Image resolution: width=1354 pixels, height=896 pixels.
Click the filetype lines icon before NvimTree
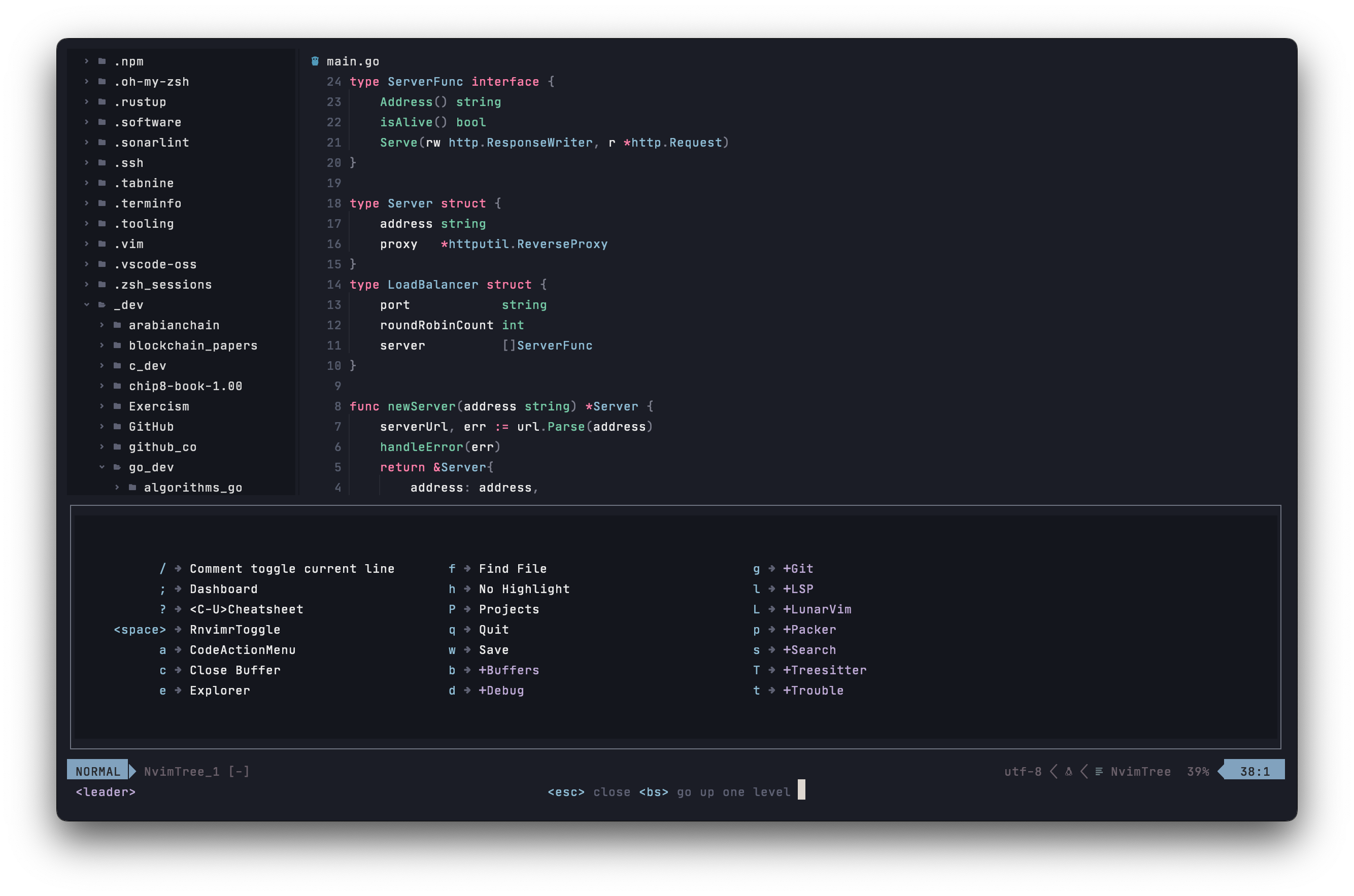pyautogui.click(x=1099, y=771)
